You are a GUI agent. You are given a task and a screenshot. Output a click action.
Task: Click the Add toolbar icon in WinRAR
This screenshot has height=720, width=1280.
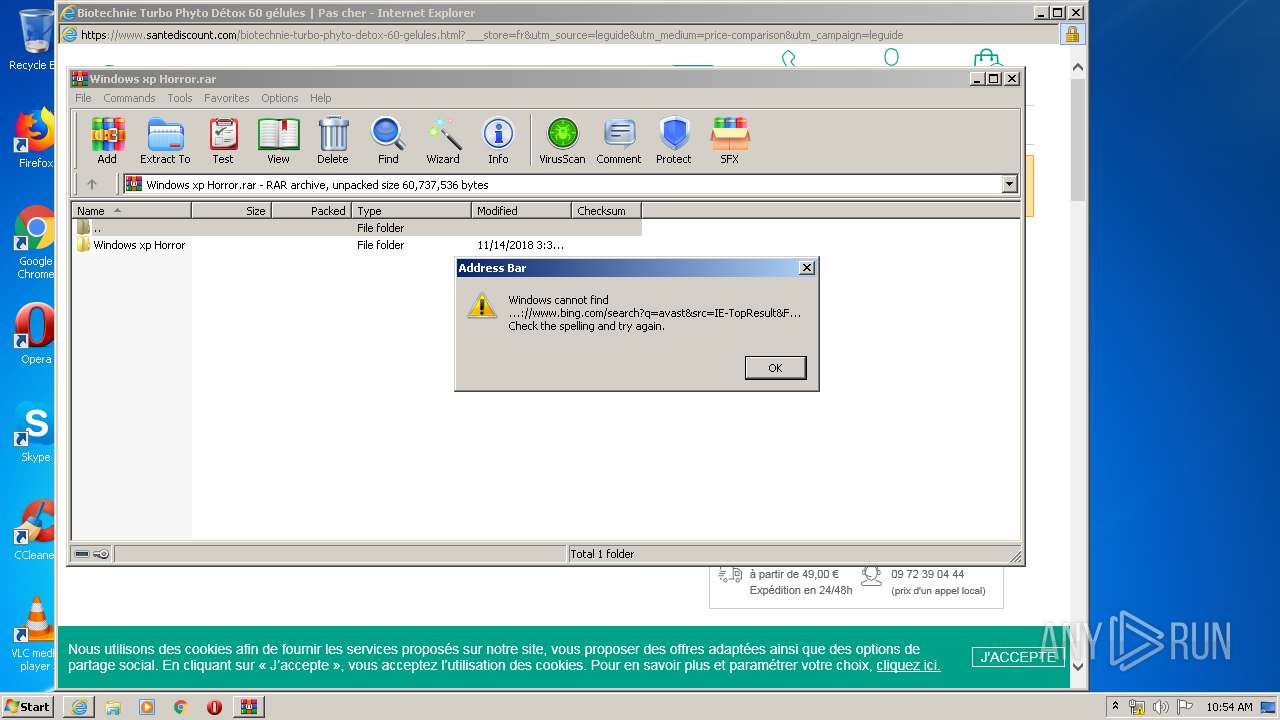[x=107, y=140]
